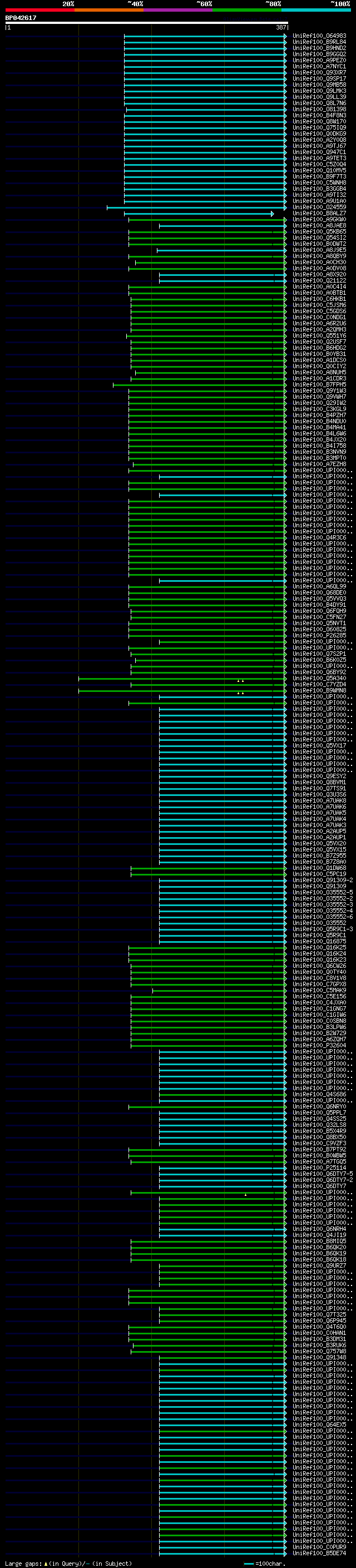Select the UniRef100_A0CH30 label

pyautogui.click(x=319, y=263)
